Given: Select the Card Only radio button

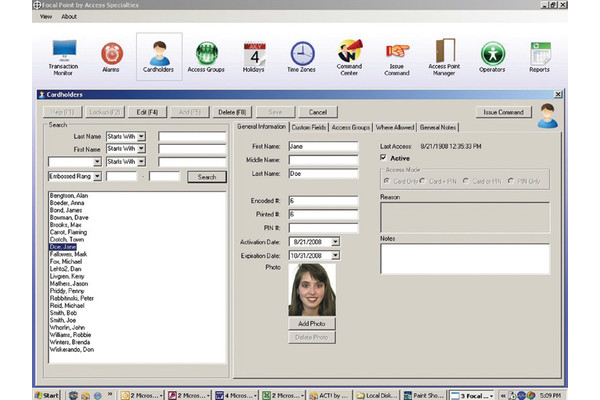Looking at the screenshot, I should pyautogui.click(x=388, y=180).
